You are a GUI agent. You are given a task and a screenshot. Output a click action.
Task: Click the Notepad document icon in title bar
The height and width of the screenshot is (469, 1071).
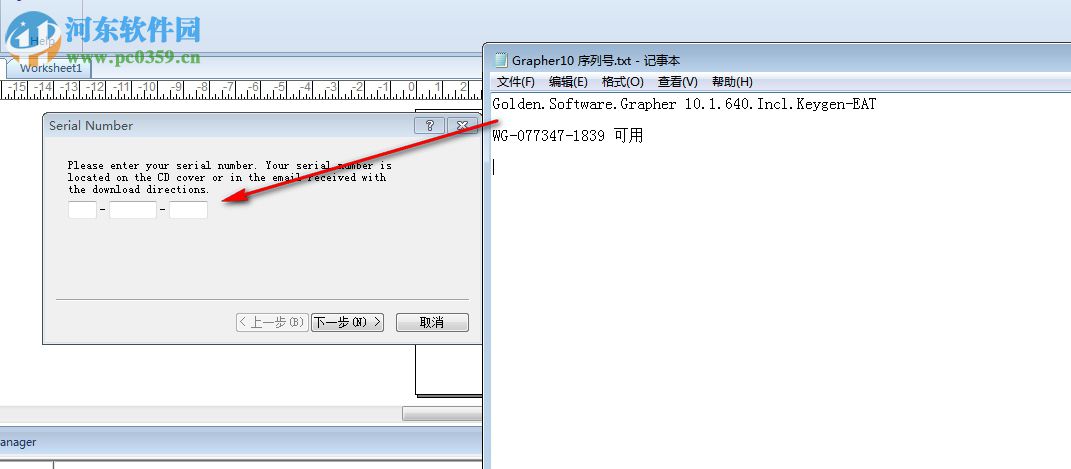[x=501, y=60]
